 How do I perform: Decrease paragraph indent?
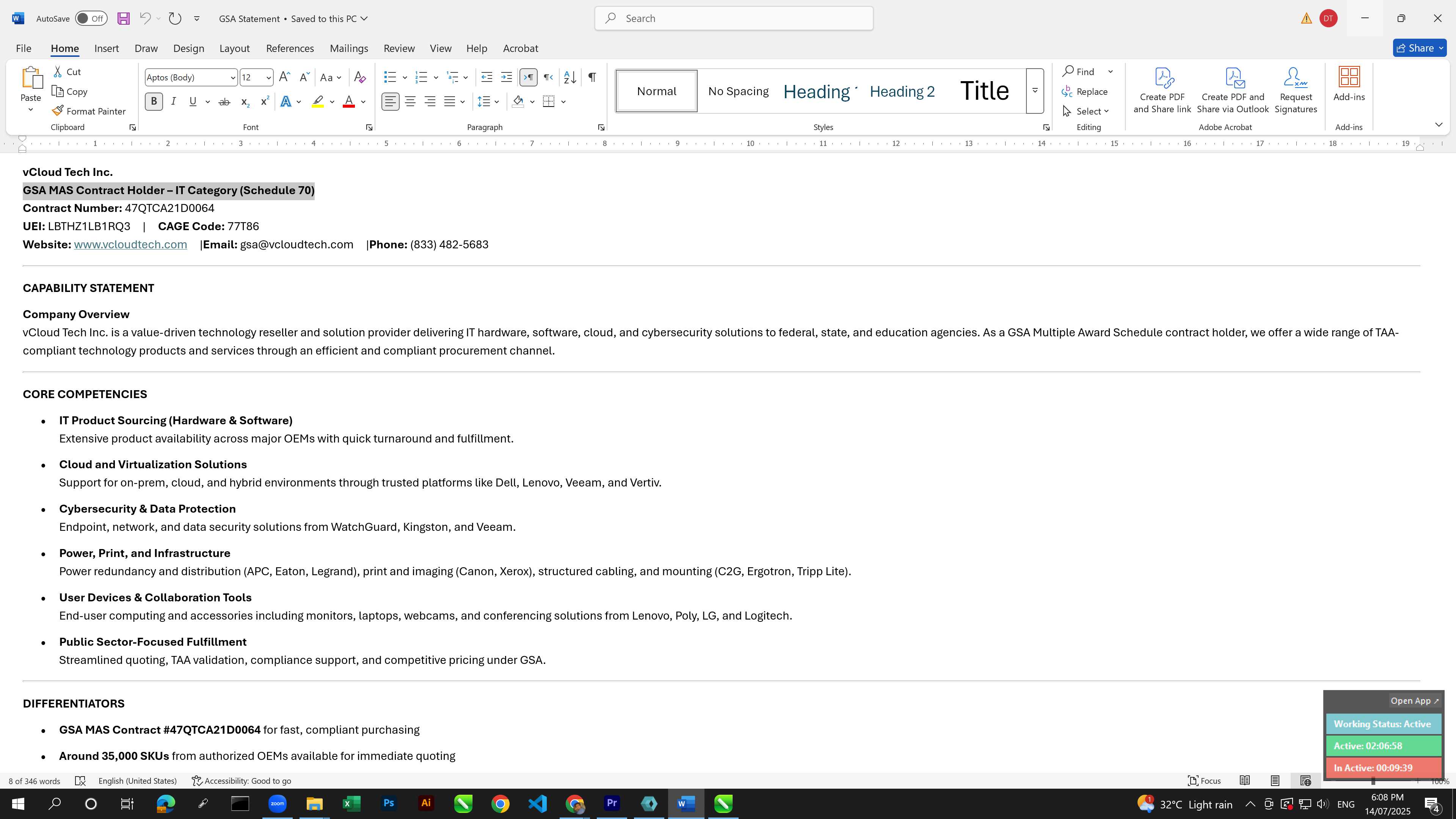pyautogui.click(x=486, y=77)
